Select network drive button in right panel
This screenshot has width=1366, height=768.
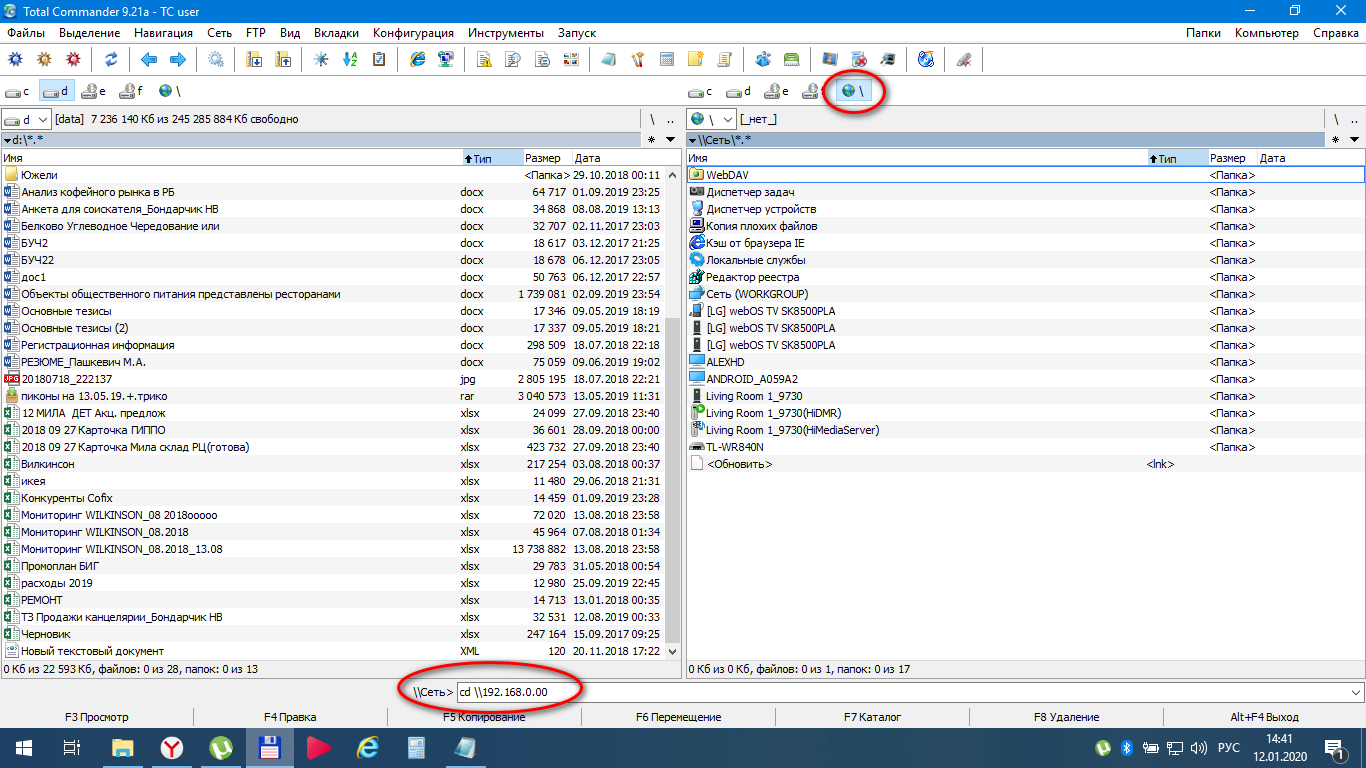[853, 91]
